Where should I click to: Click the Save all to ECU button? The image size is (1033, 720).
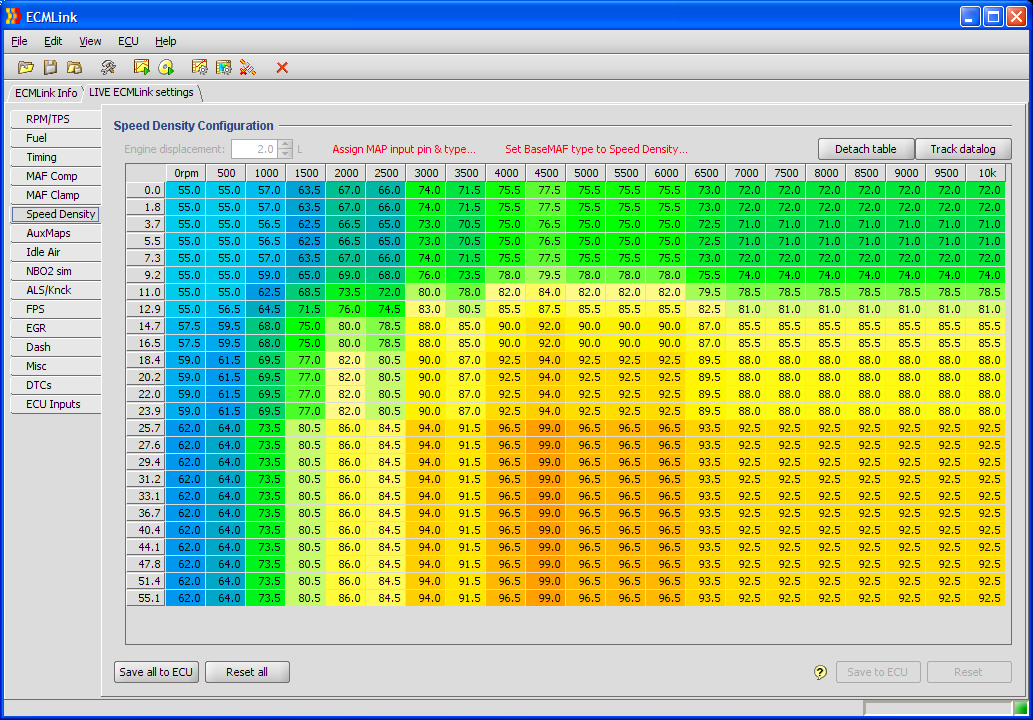pos(156,672)
